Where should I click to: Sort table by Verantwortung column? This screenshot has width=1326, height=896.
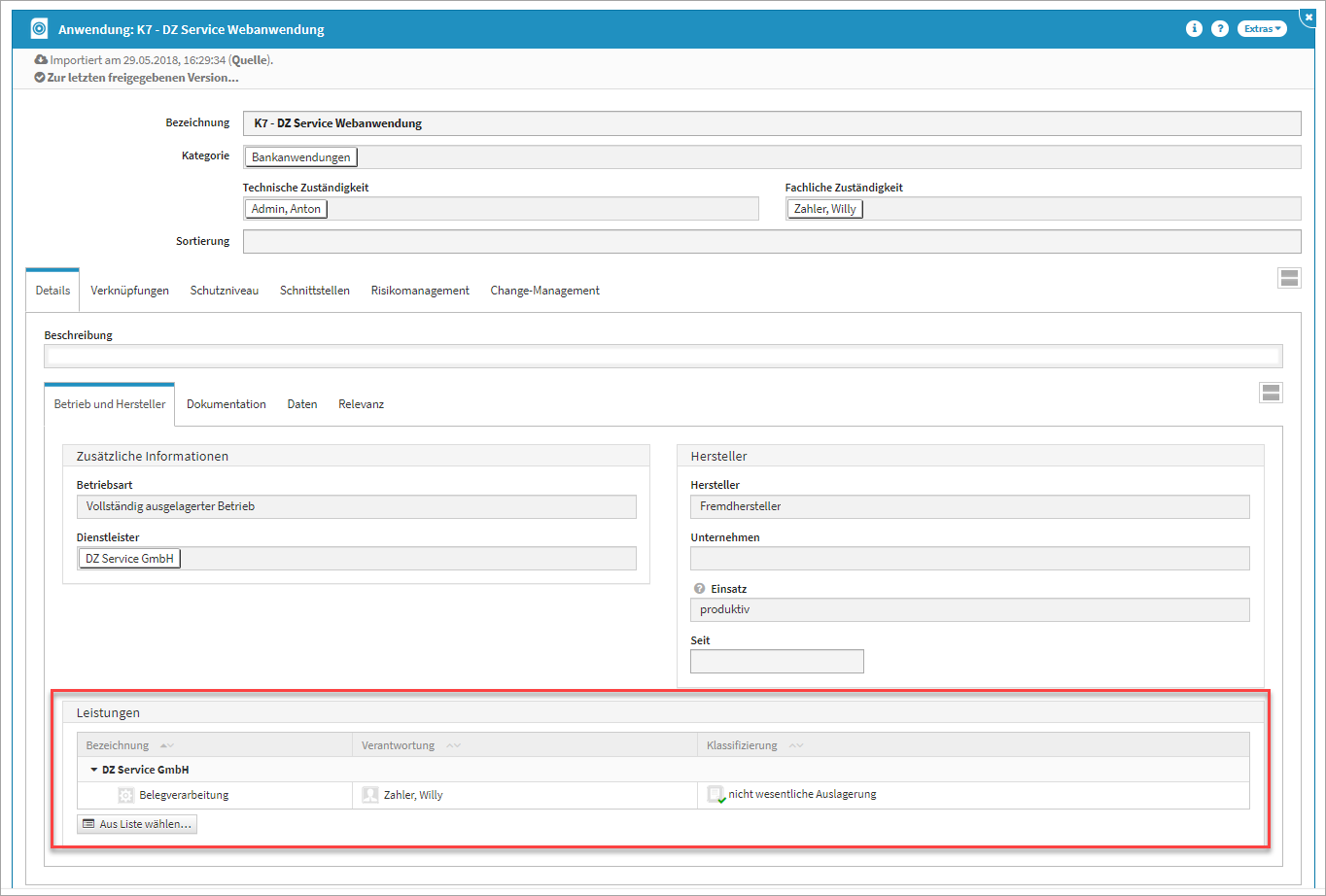[x=398, y=745]
